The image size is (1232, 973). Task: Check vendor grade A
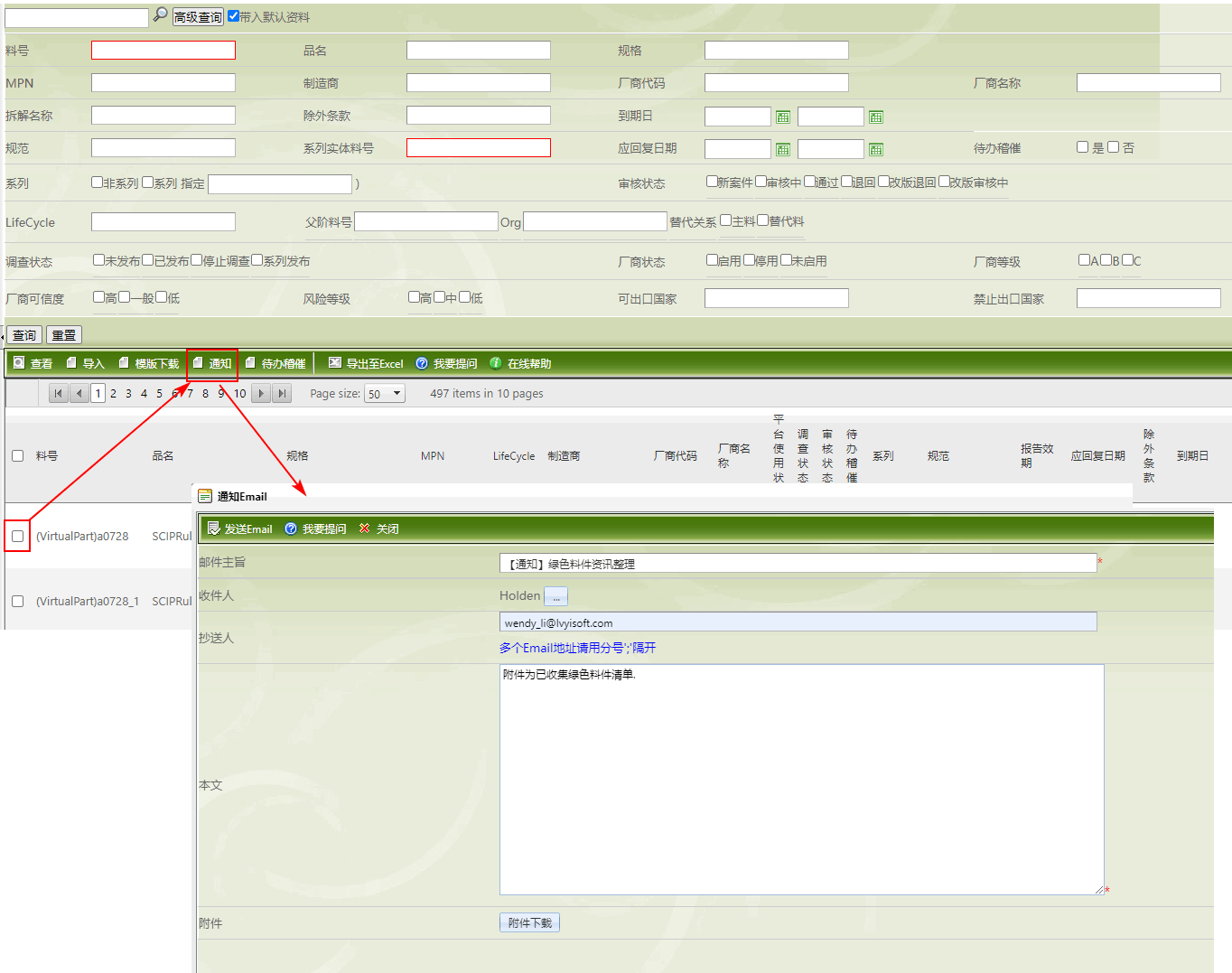point(1084,260)
